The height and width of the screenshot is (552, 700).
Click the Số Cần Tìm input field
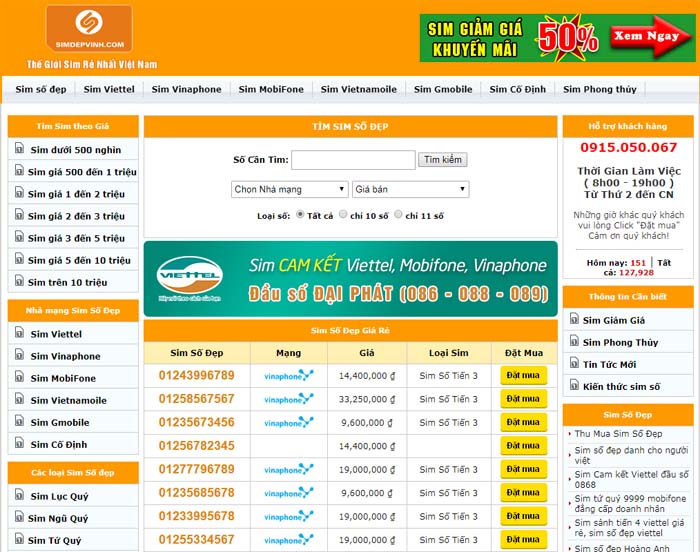(x=353, y=160)
